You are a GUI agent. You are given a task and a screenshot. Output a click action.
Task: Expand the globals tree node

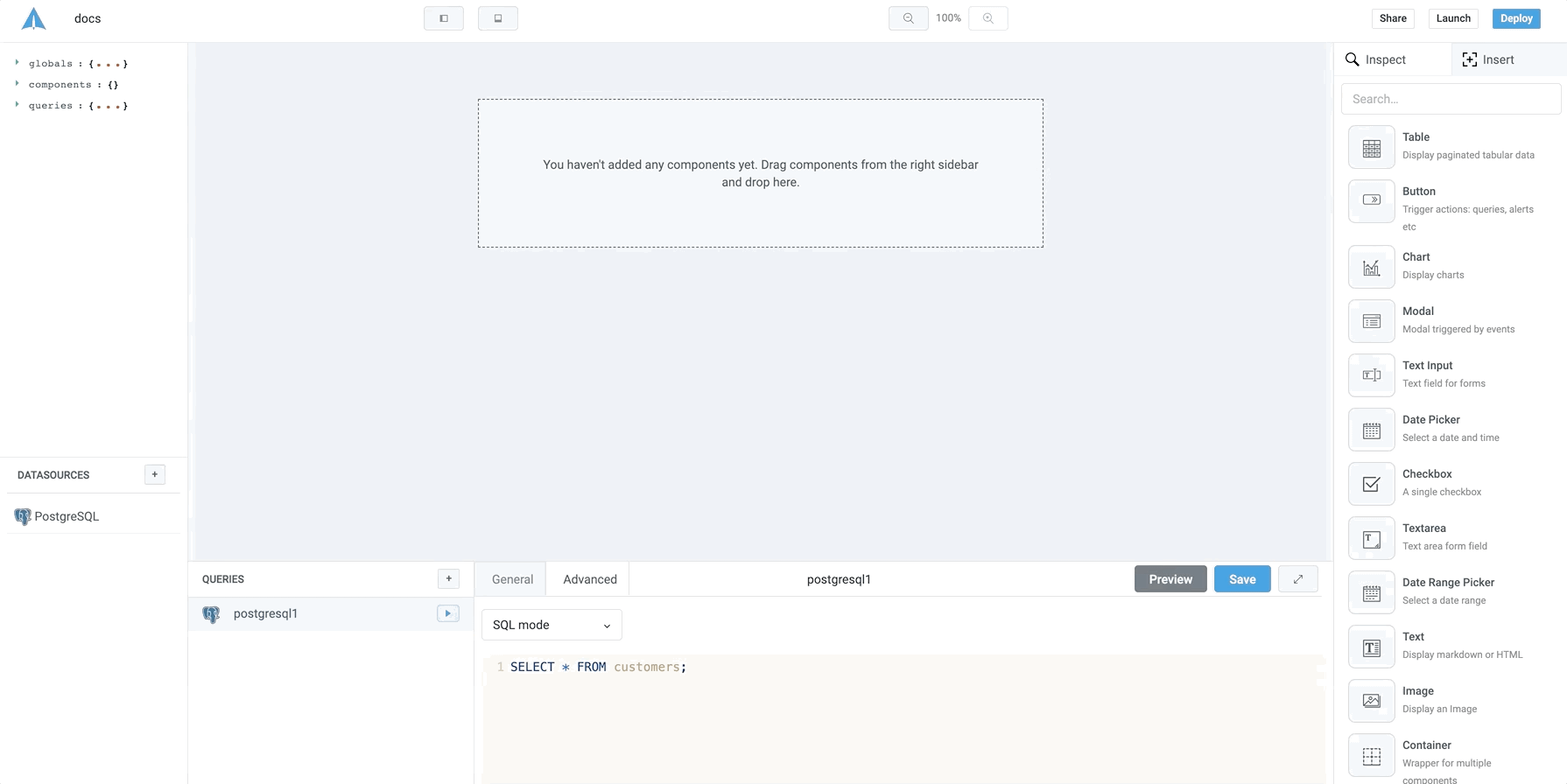click(x=18, y=63)
